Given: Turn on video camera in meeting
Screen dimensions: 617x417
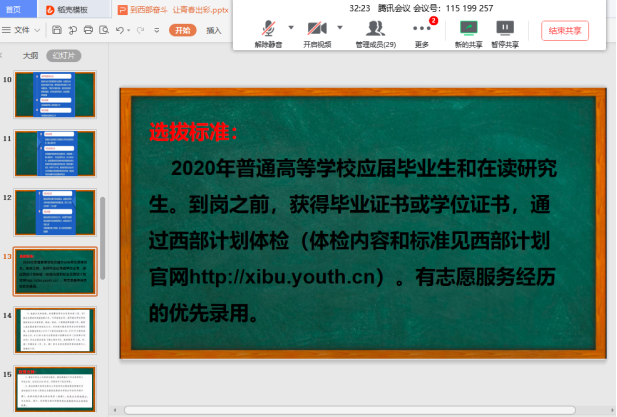Looking at the screenshot, I should coord(316,28).
